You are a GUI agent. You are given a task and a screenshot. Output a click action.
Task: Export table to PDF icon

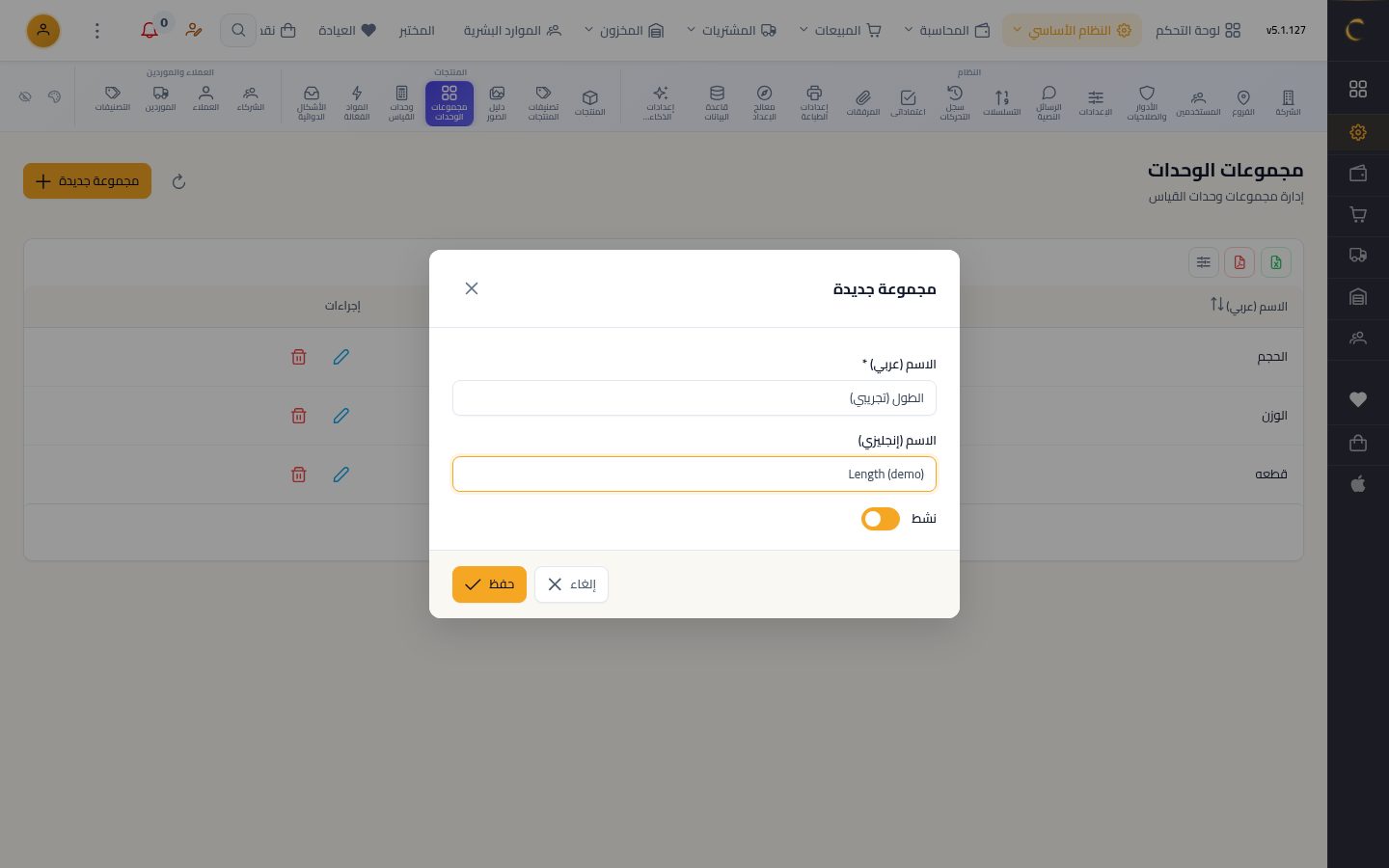click(1239, 262)
